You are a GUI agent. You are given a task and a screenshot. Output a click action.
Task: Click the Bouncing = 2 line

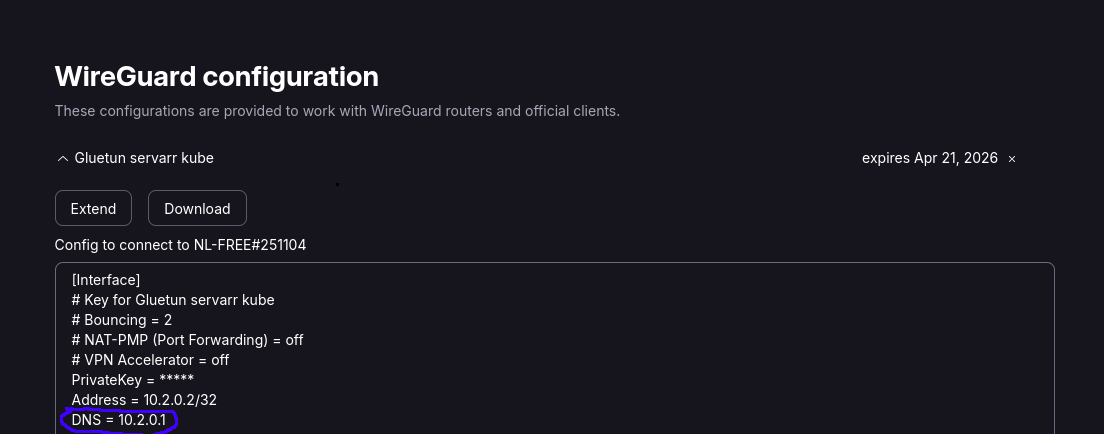[x=122, y=320]
